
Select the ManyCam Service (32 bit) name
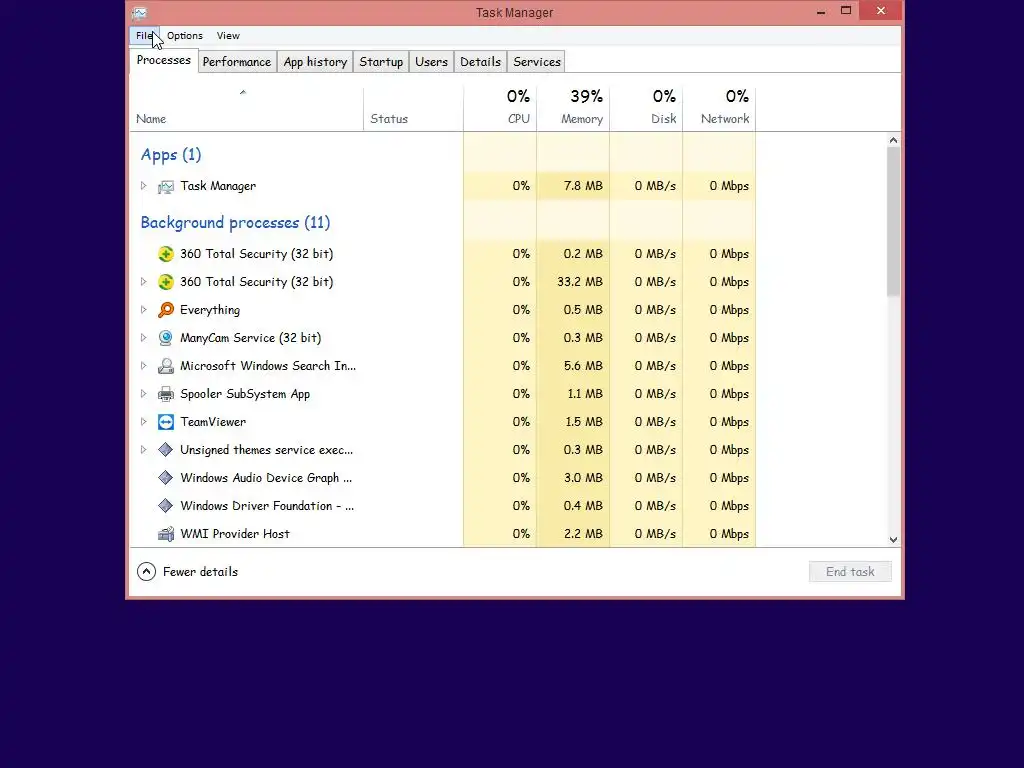(251, 338)
